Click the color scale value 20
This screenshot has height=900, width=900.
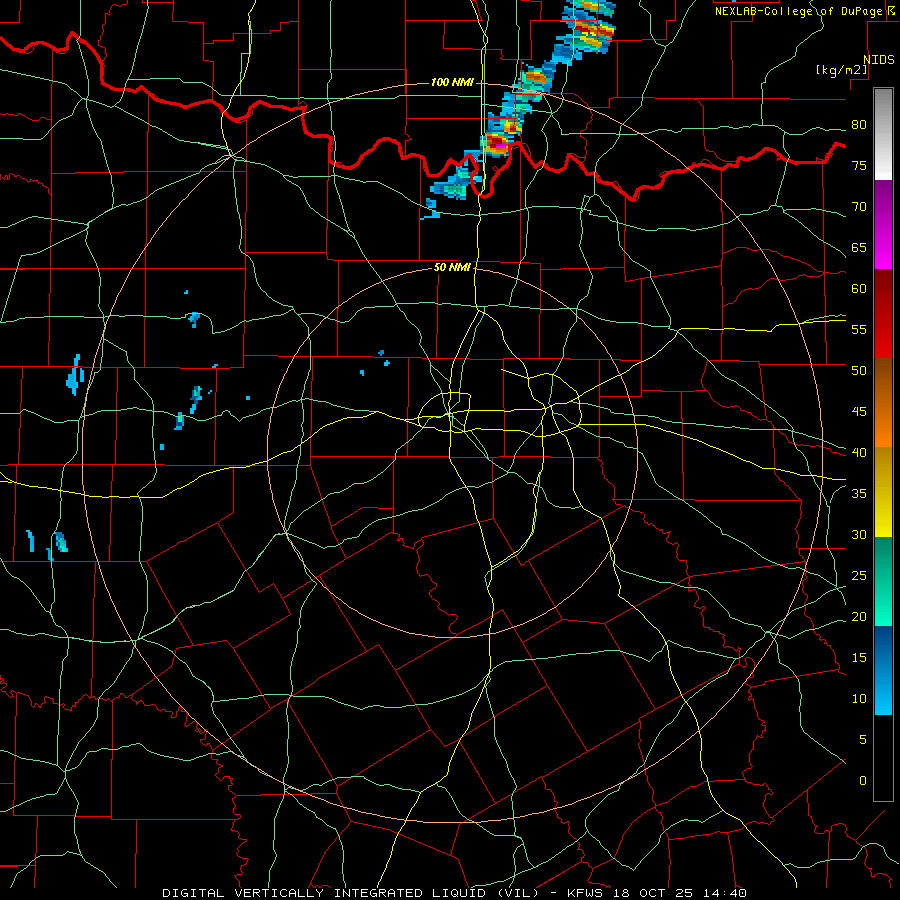pyautogui.click(x=859, y=616)
